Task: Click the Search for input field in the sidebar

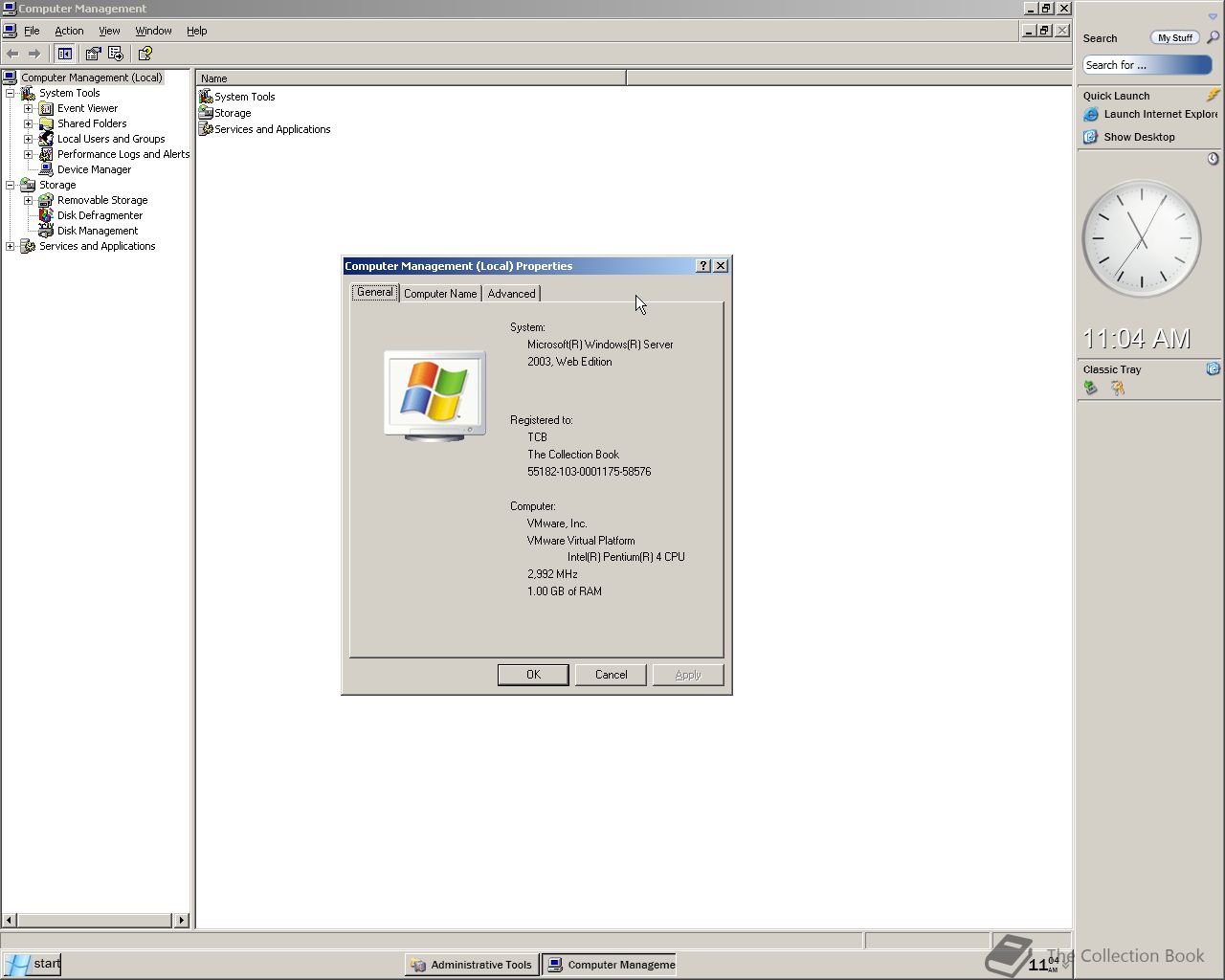Action: [x=1147, y=65]
